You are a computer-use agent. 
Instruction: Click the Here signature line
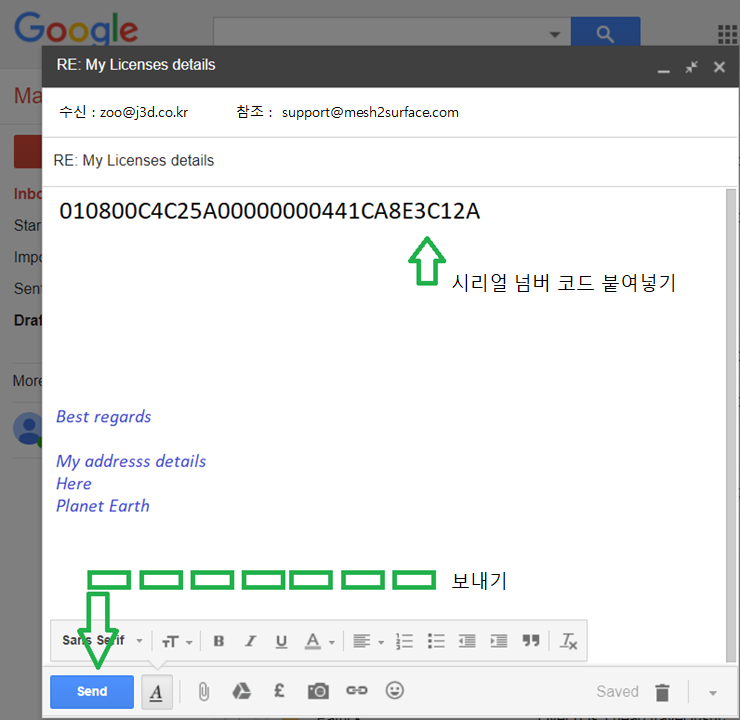point(74,484)
